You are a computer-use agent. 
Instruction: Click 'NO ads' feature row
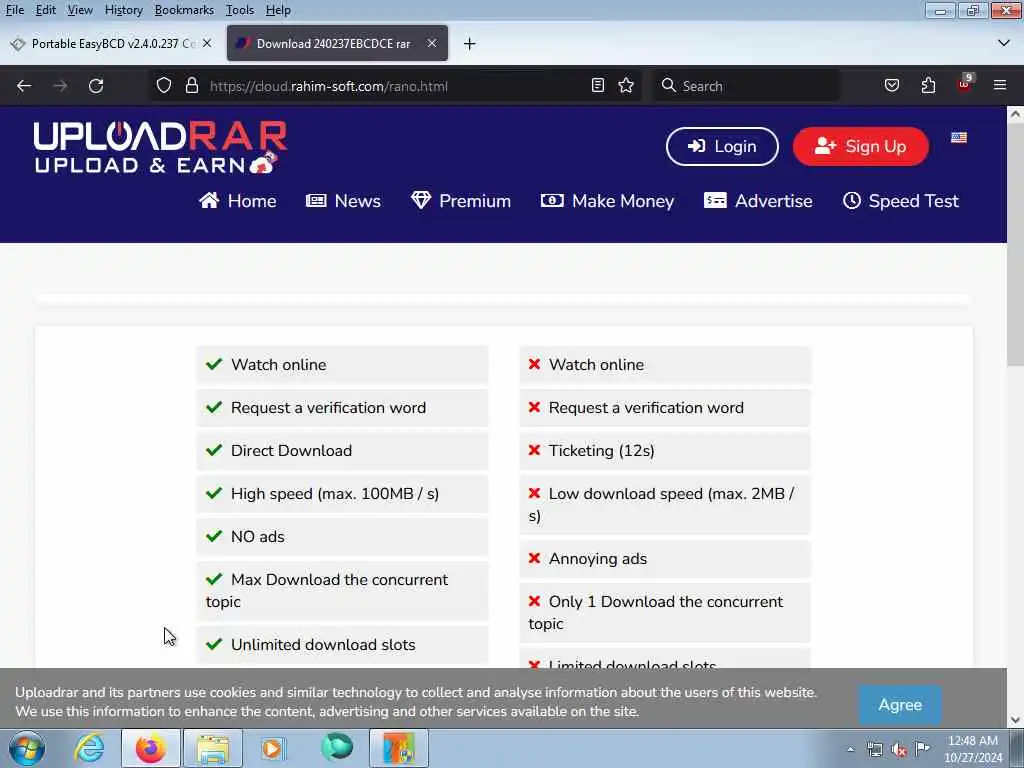pyautogui.click(x=342, y=537)
